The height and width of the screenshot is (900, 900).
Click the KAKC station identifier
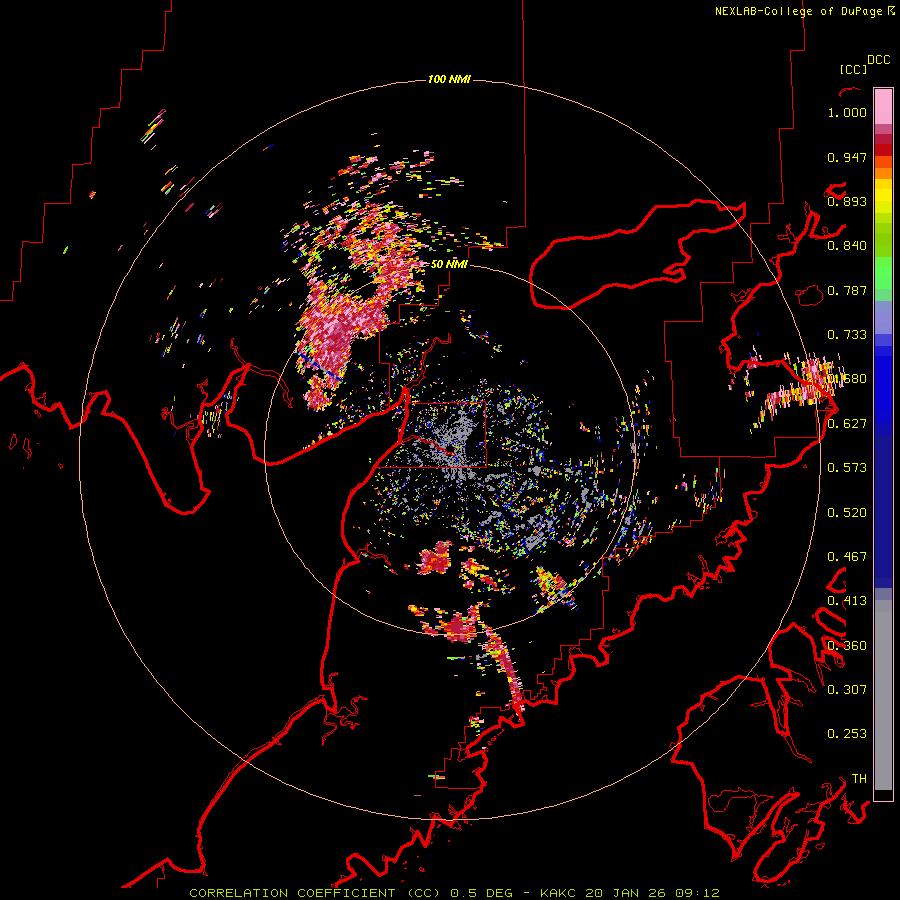pos(560,893)
